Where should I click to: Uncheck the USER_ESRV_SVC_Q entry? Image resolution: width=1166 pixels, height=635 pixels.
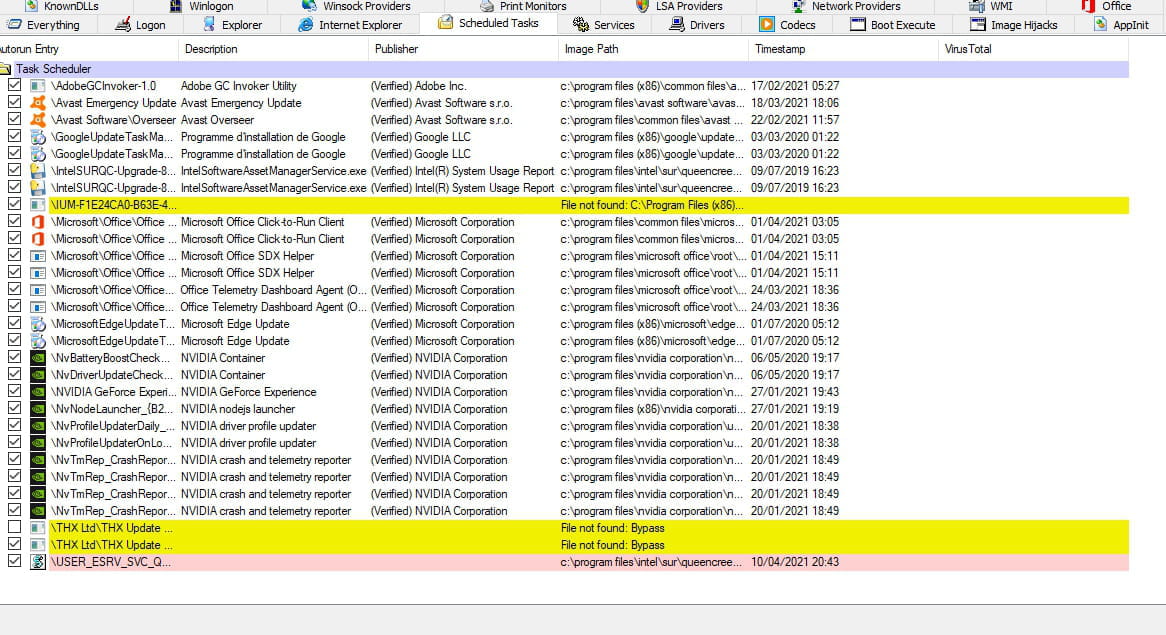tap(14, 561)
